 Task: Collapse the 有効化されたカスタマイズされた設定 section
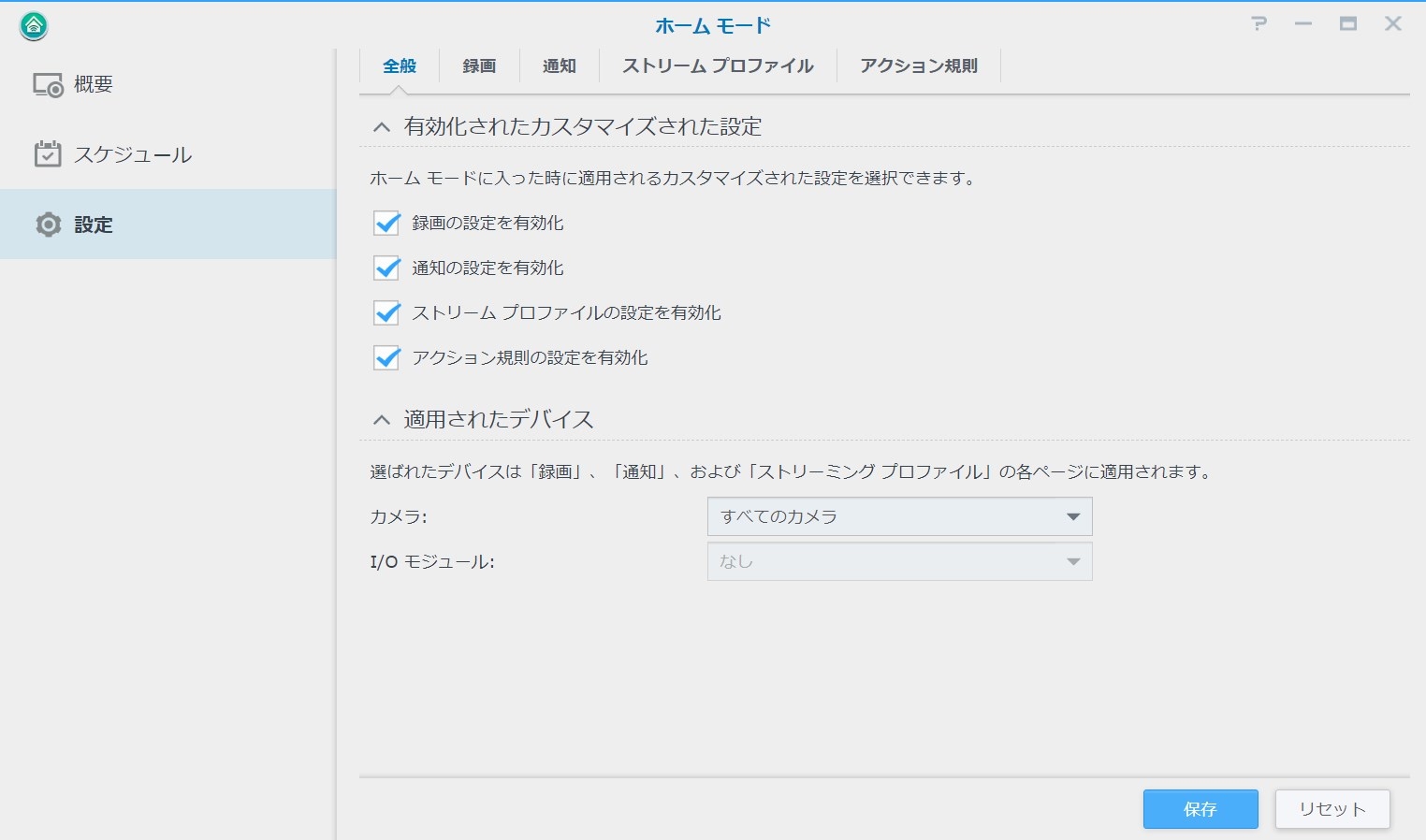[382, 127]
